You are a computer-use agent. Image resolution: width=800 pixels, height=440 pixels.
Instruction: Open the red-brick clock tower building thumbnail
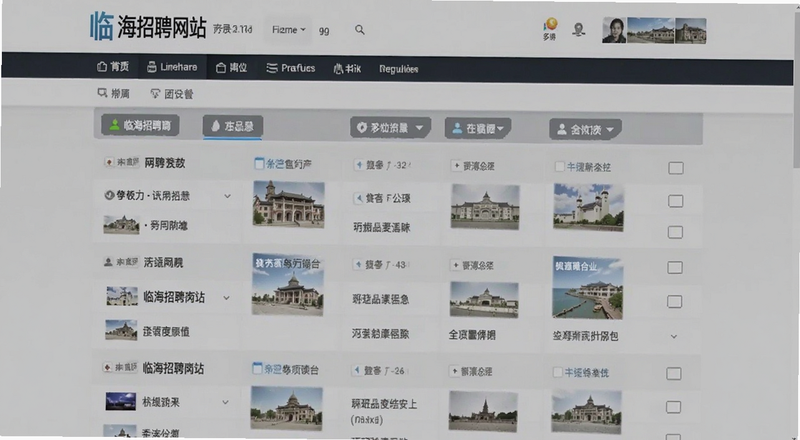click(x=288, y=204)
